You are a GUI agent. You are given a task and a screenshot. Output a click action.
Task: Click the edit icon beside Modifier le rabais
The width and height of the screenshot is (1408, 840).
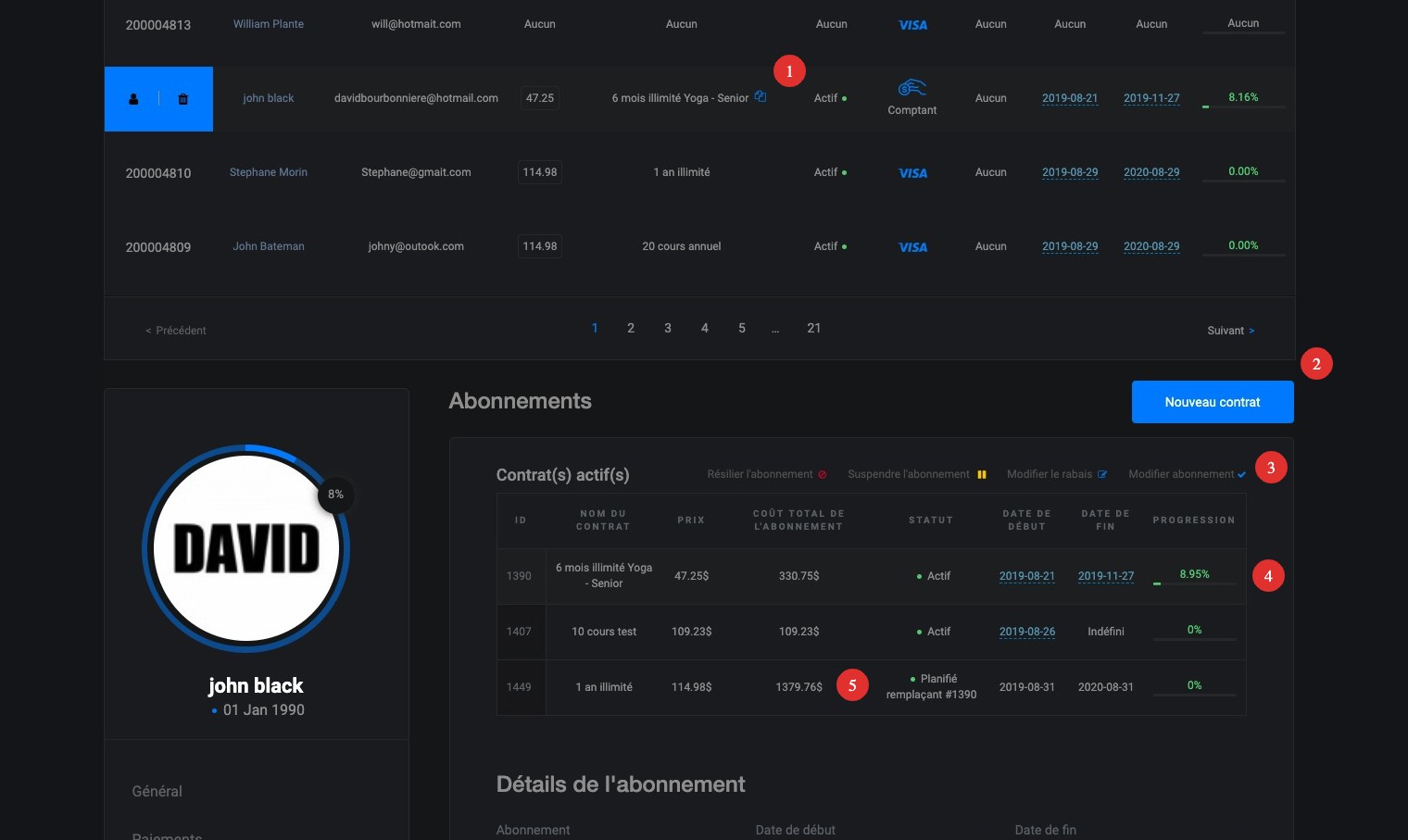(1102, 475)
